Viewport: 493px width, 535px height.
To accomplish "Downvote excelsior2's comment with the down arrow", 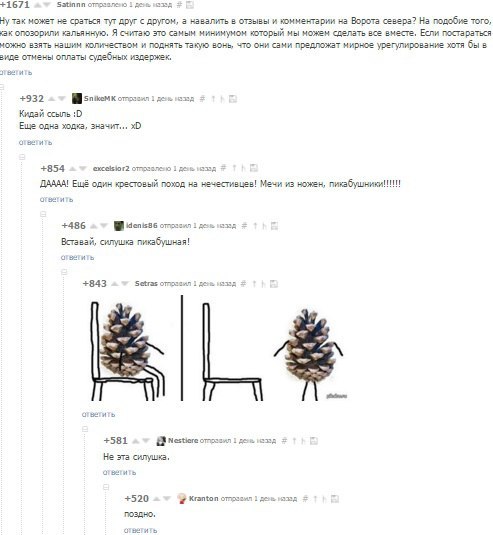I will (x=83, y=169).
